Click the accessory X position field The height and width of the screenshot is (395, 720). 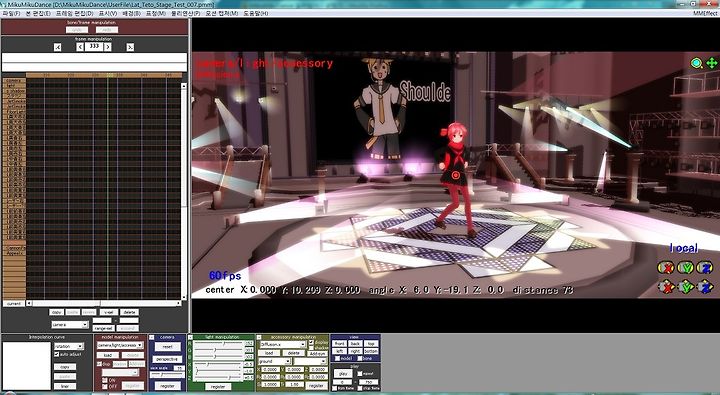click(270, 369)
